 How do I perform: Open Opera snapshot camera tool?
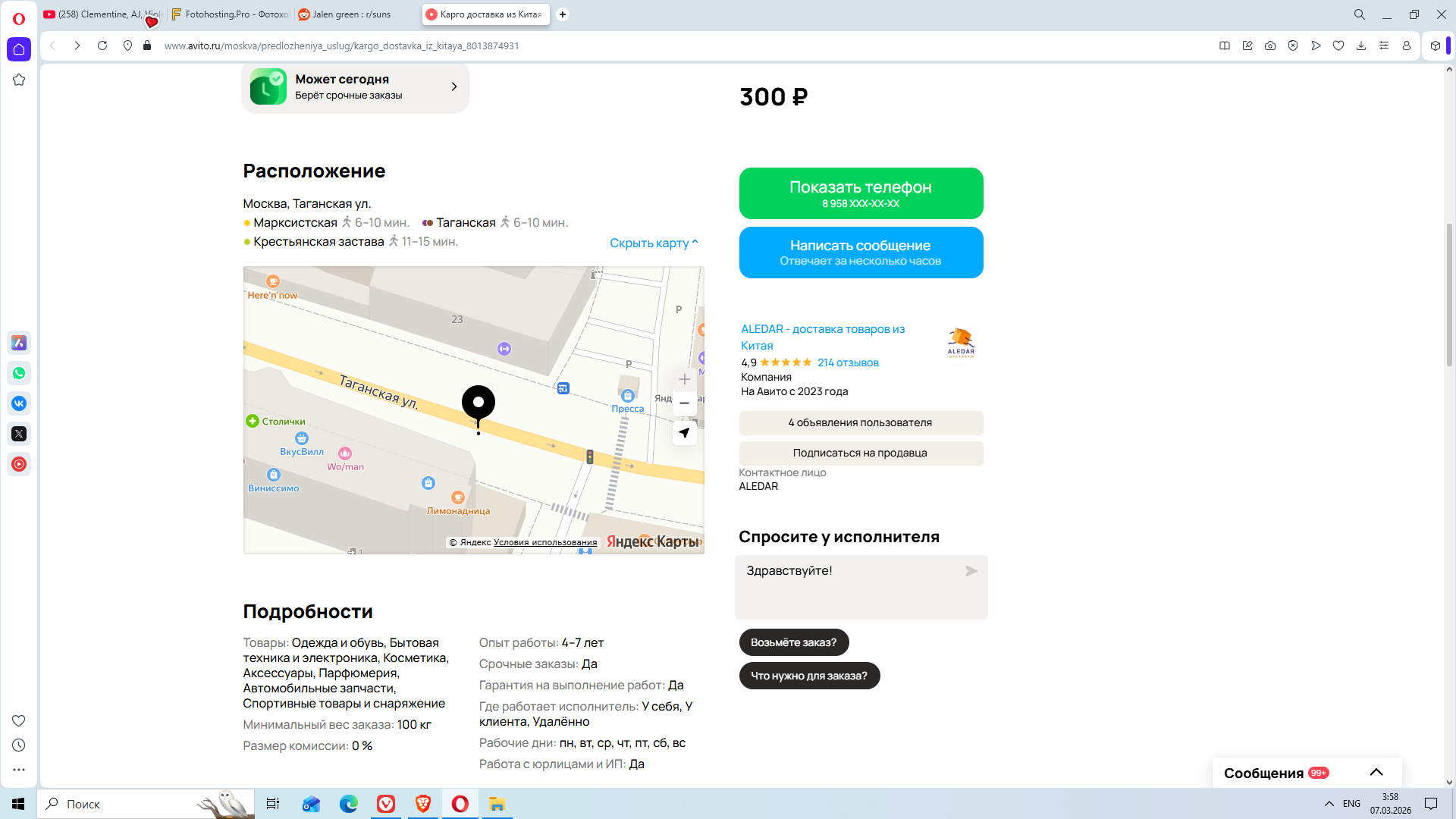tap(1270, 45)
